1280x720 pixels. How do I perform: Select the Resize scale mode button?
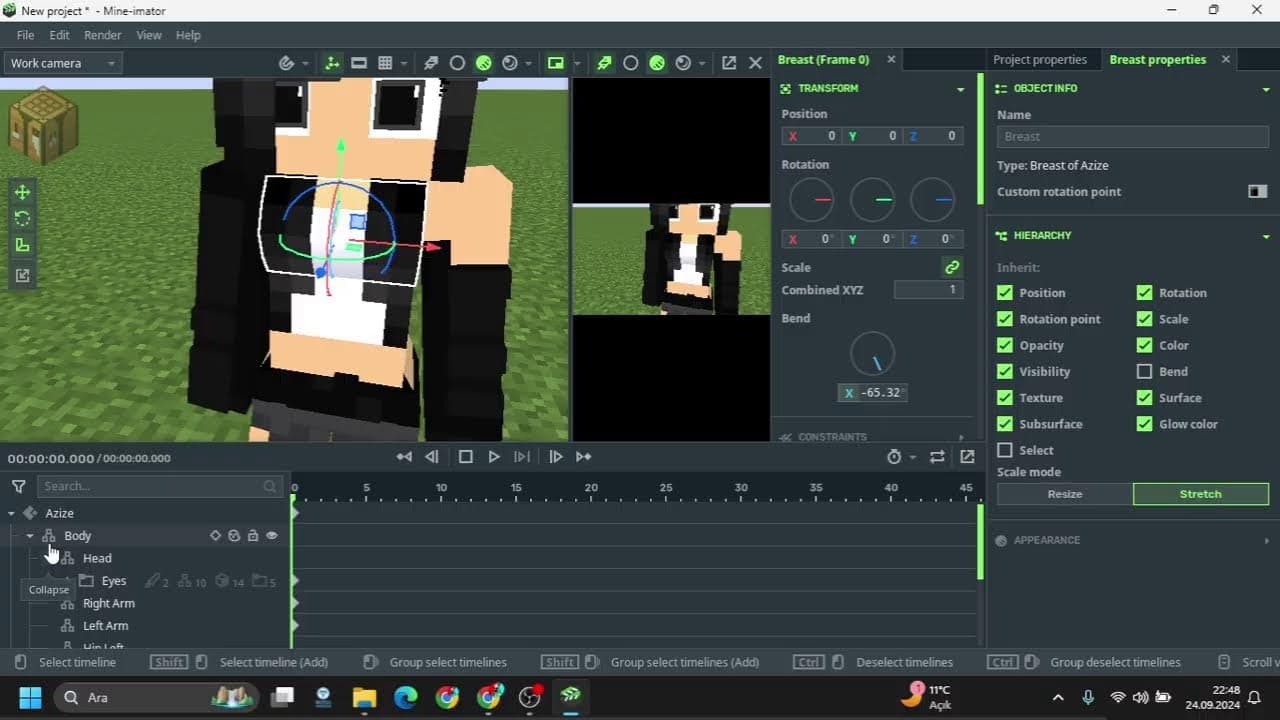1065,494
